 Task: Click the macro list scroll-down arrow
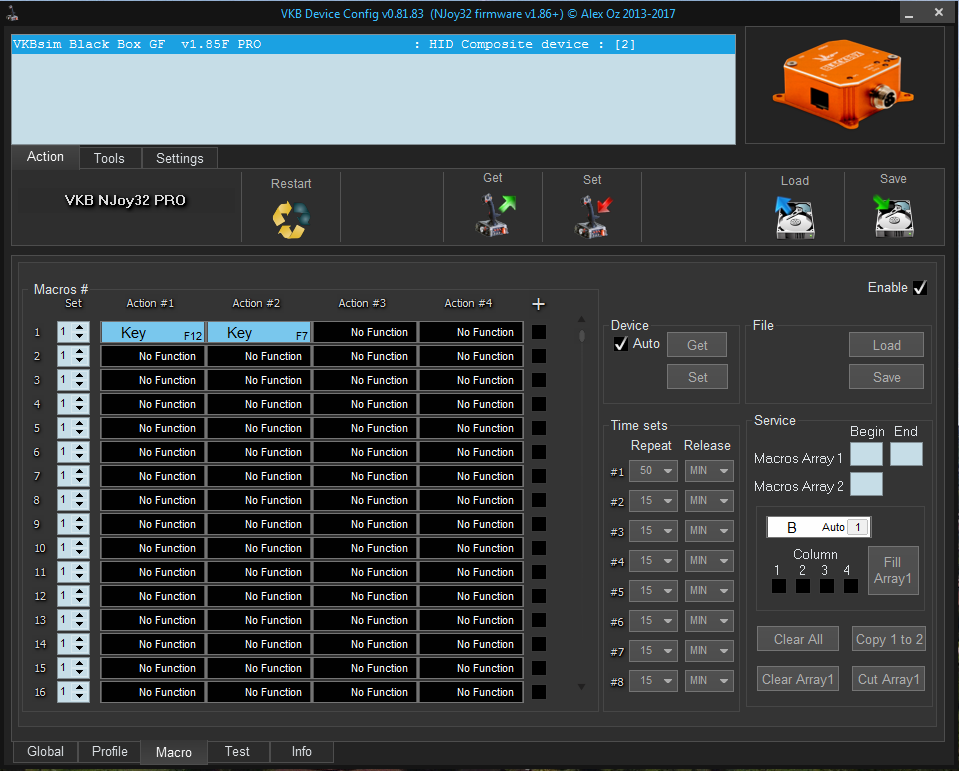pos(582,687)
